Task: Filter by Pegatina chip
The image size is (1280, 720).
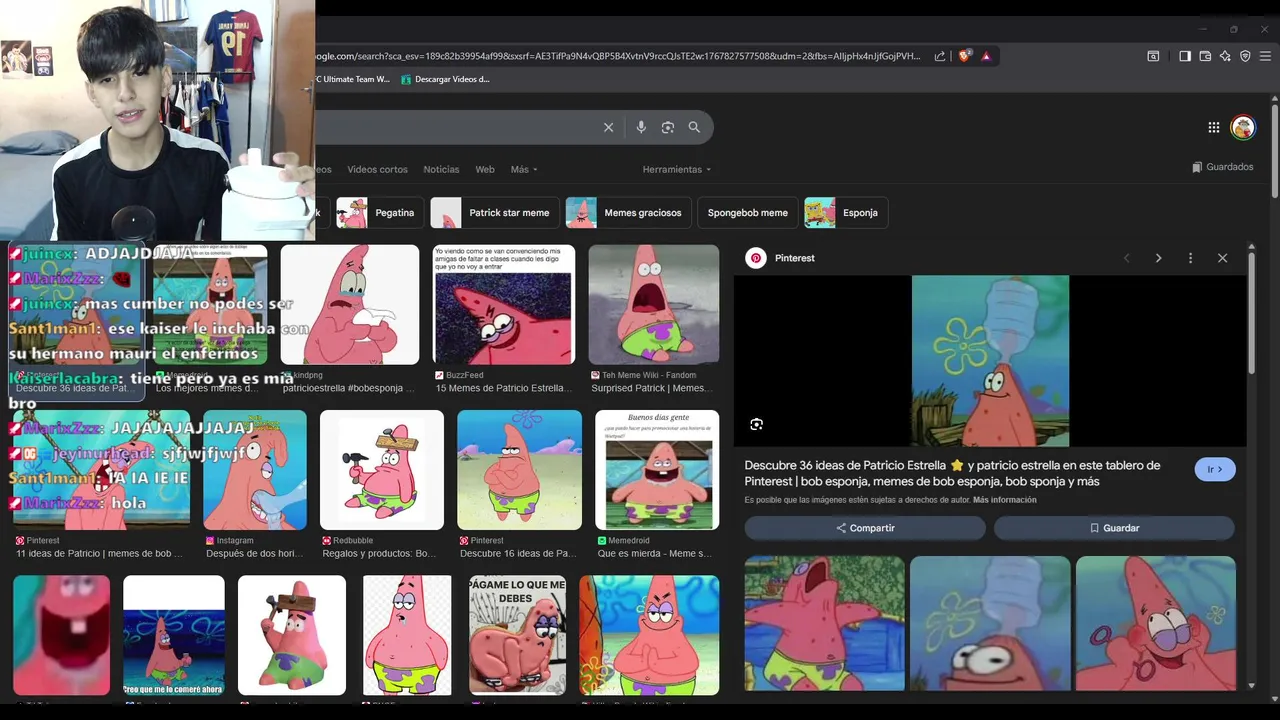Action: pyautogui.click(x=379, y=212)
